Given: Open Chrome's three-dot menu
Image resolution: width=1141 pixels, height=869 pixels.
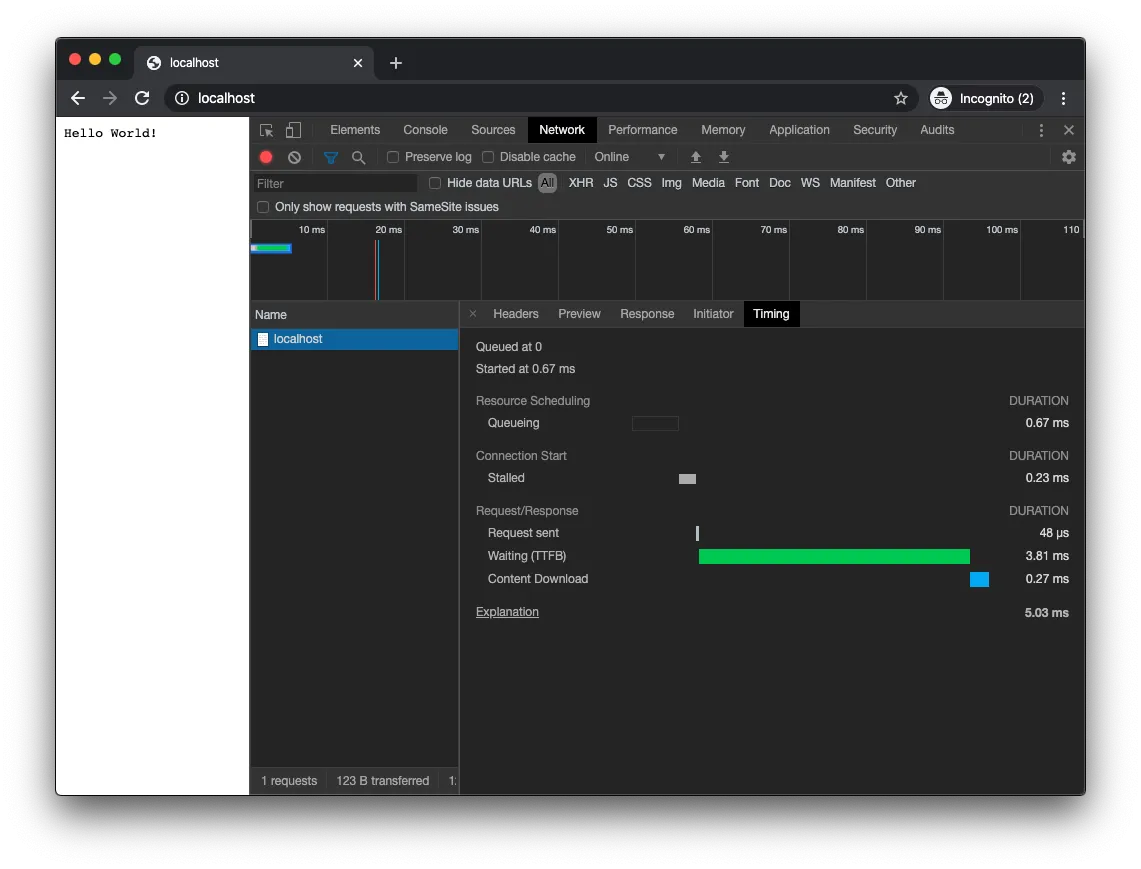Looking at the screenshot, I should (1063, 98).
